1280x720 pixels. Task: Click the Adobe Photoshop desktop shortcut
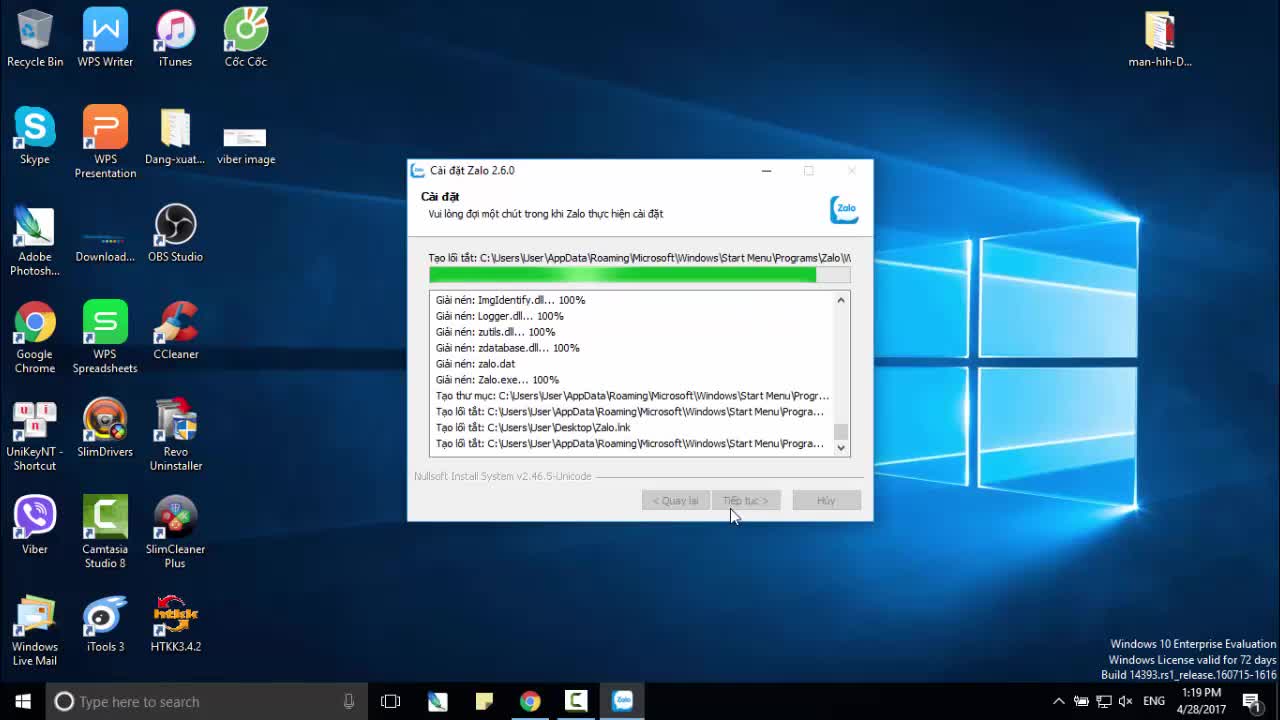tap(35, 240)
